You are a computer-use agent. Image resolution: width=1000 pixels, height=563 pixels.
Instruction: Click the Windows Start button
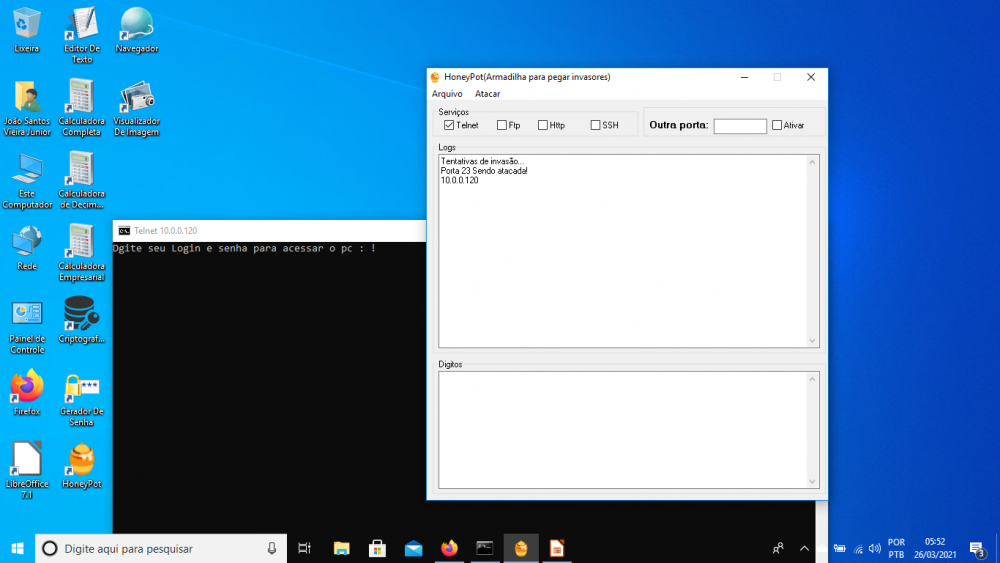click(x=17, y=548)
